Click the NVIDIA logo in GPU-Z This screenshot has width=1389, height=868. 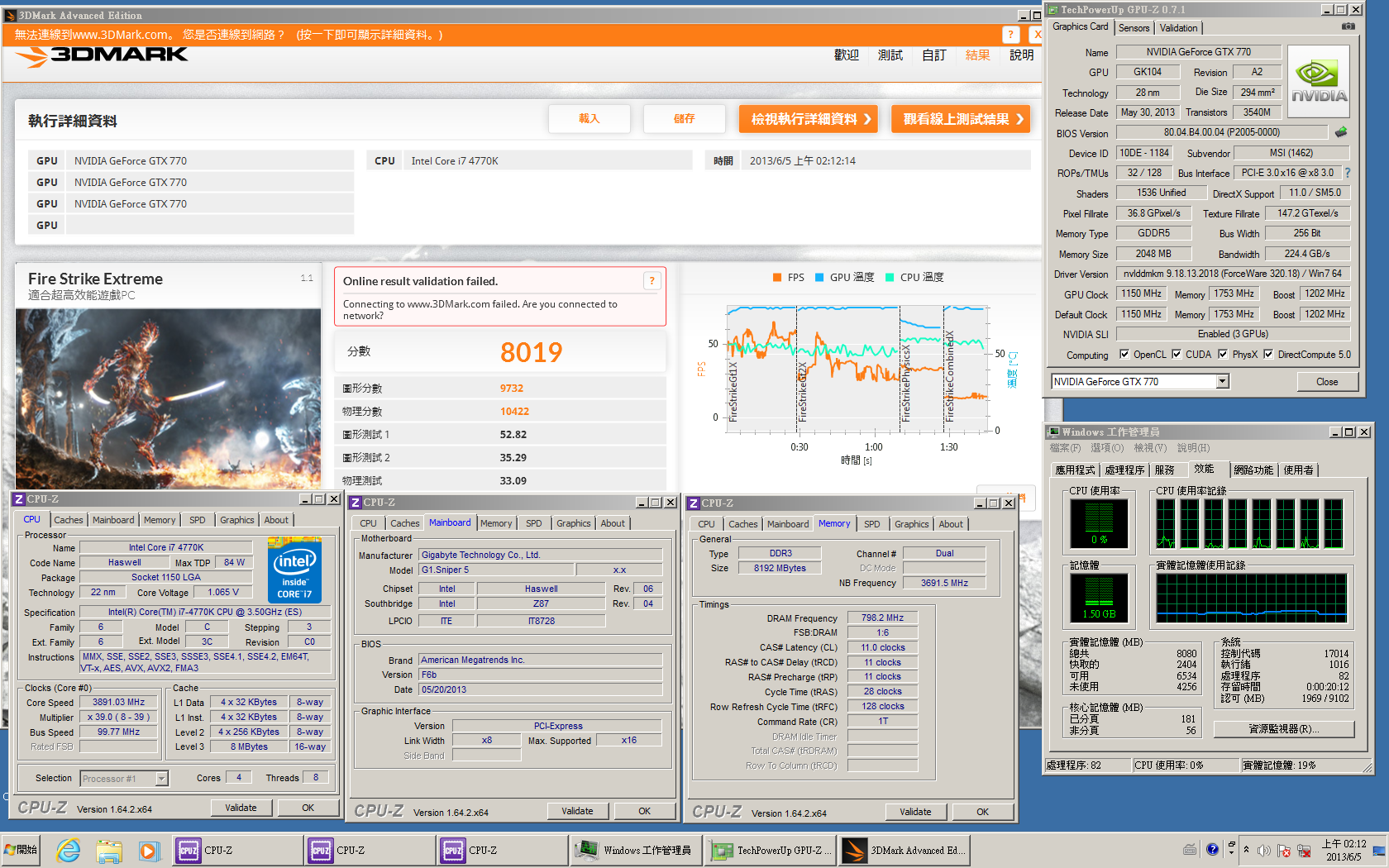point(1319,83)
